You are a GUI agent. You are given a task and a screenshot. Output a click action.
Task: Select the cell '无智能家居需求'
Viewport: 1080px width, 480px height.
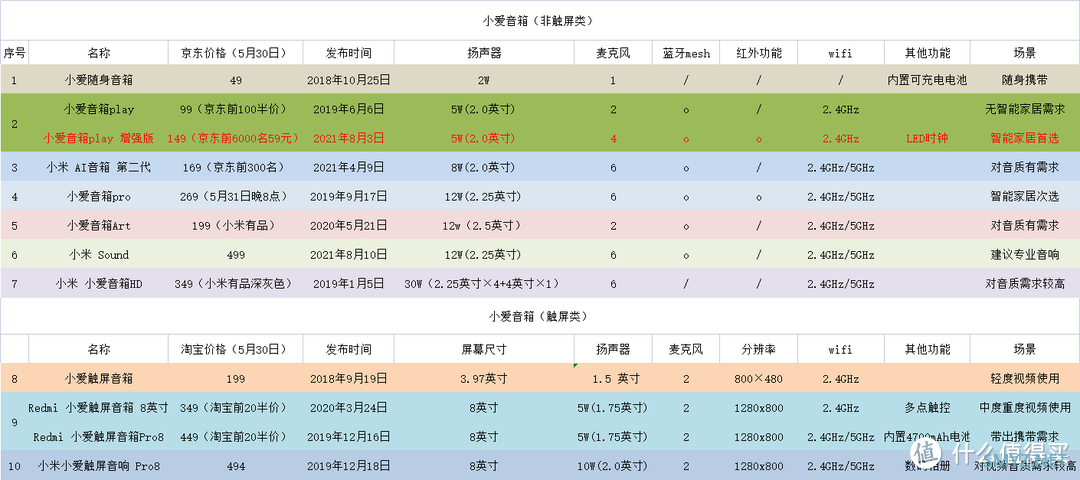pyautogui.click(x=1025, y=109)
